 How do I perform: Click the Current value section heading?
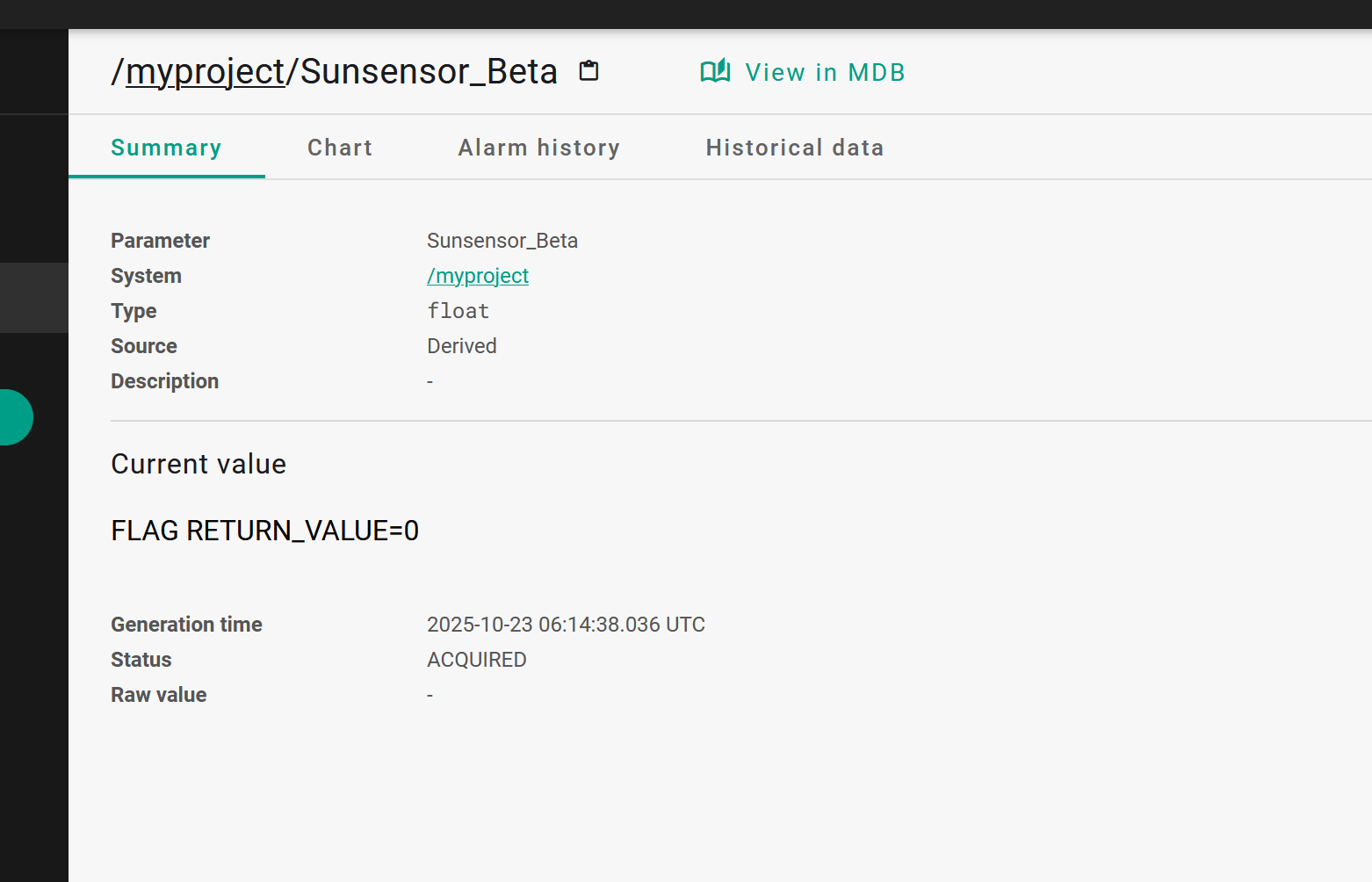(199, 464)
